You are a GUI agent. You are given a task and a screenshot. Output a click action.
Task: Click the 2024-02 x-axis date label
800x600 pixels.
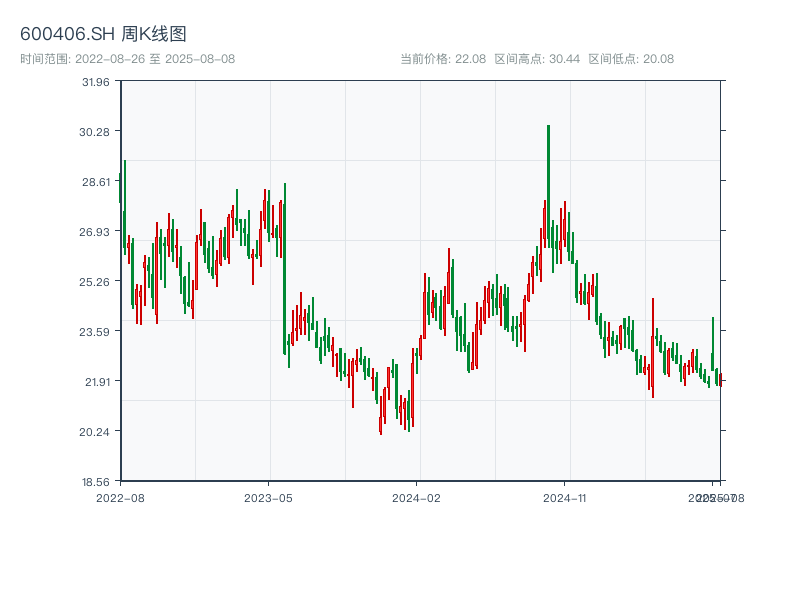point(417,497)
